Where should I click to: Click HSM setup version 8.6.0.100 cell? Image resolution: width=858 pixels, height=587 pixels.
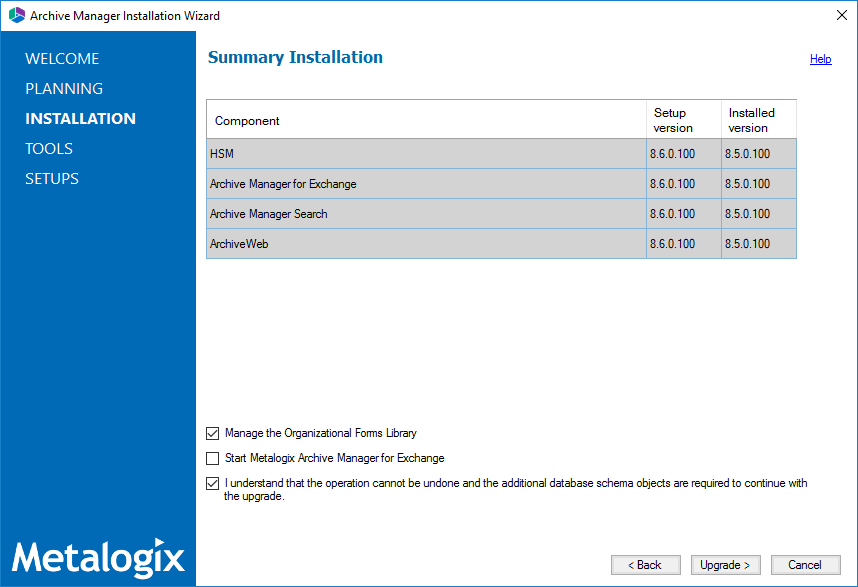point(683,154)
